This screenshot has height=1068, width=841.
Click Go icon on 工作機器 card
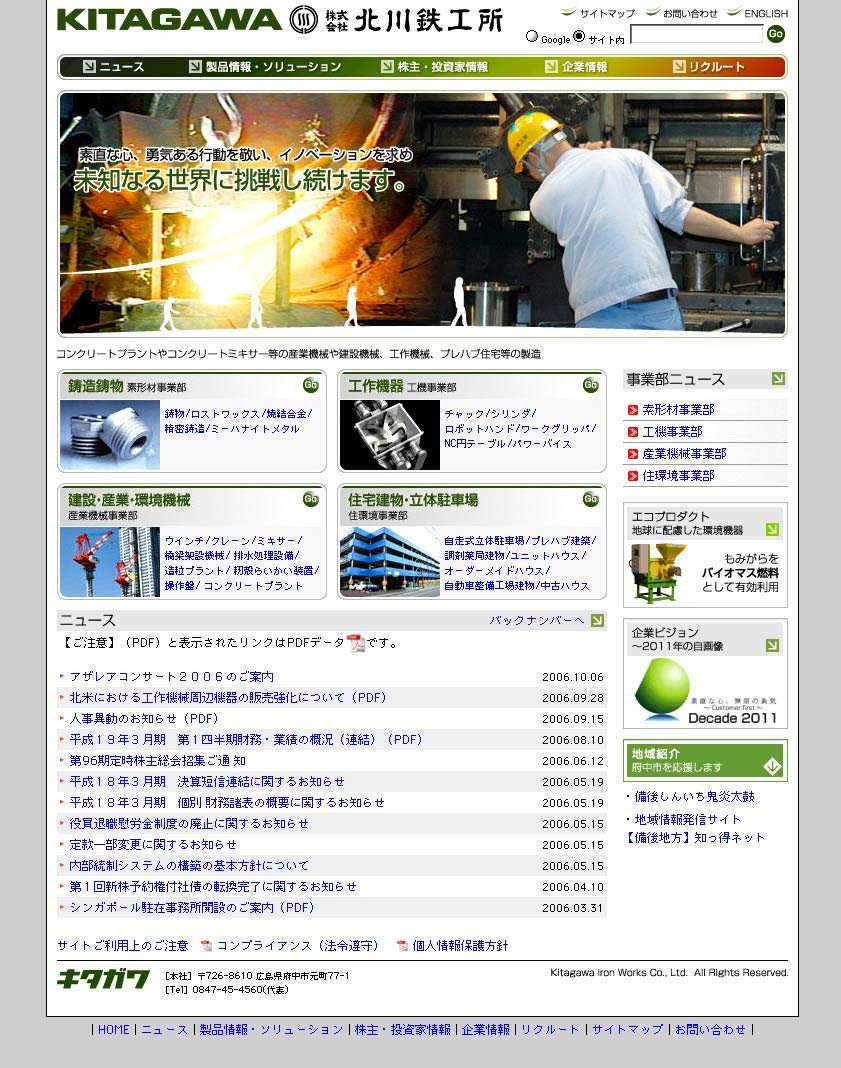590,386
